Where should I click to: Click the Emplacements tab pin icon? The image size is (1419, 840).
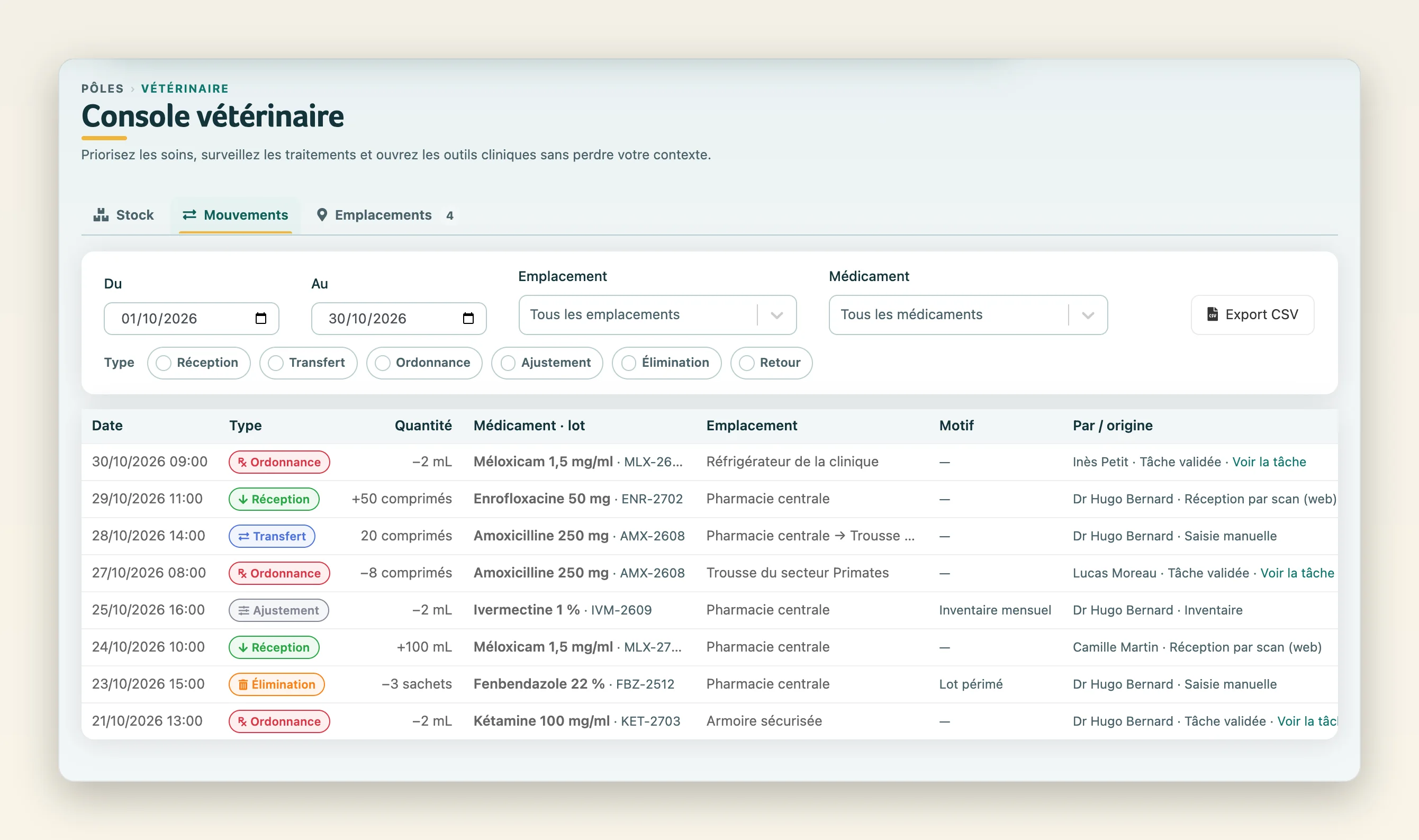coord(321,215)
